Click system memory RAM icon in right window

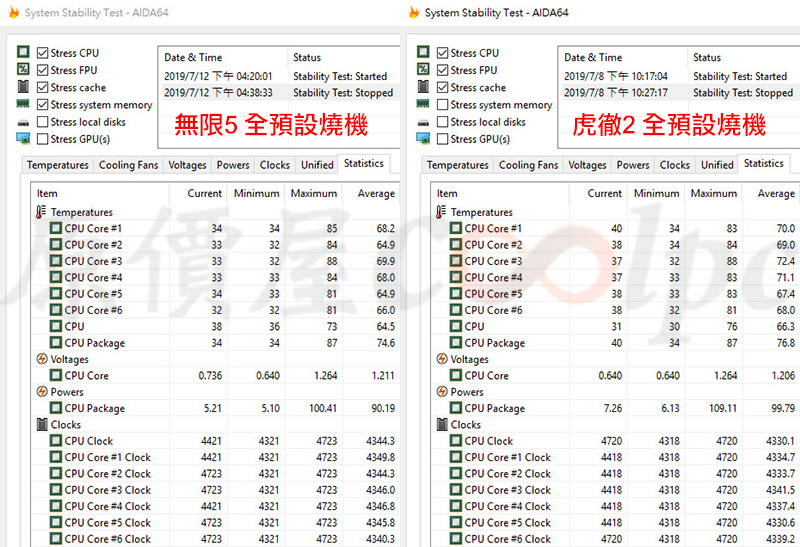coord(423,104)
